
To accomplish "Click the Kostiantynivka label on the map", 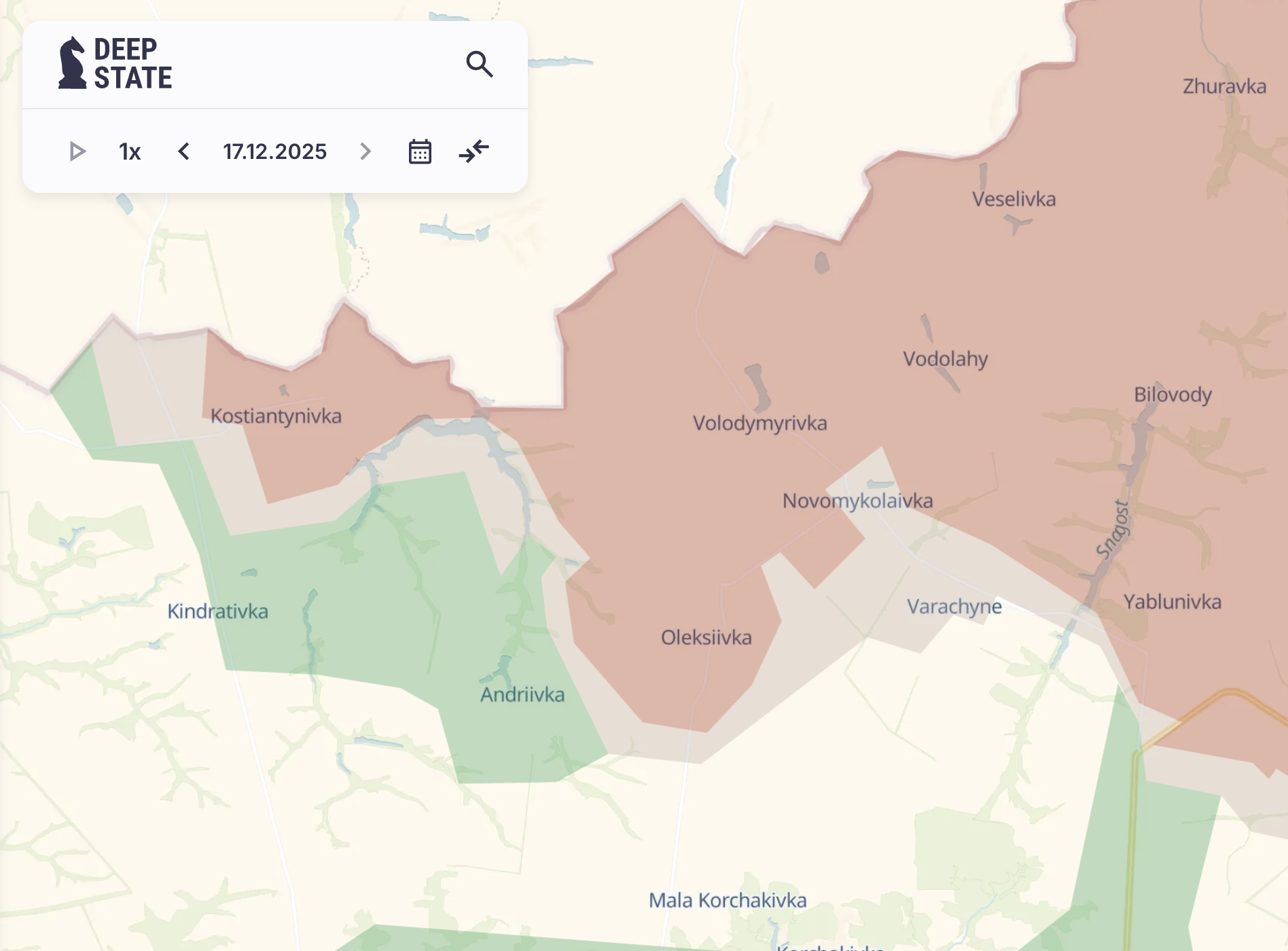I will [x=276, y=416].
